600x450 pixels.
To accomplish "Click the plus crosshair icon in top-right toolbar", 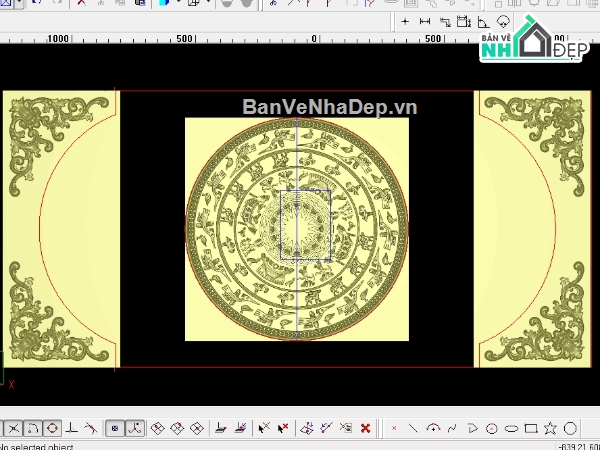I will tap(405, 21).
